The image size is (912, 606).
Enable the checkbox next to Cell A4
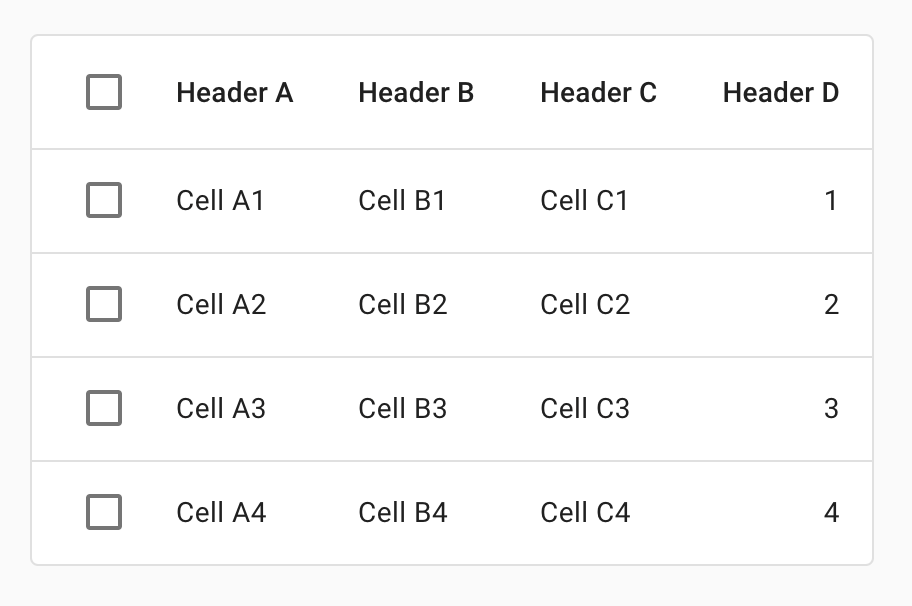pos(104,513)
